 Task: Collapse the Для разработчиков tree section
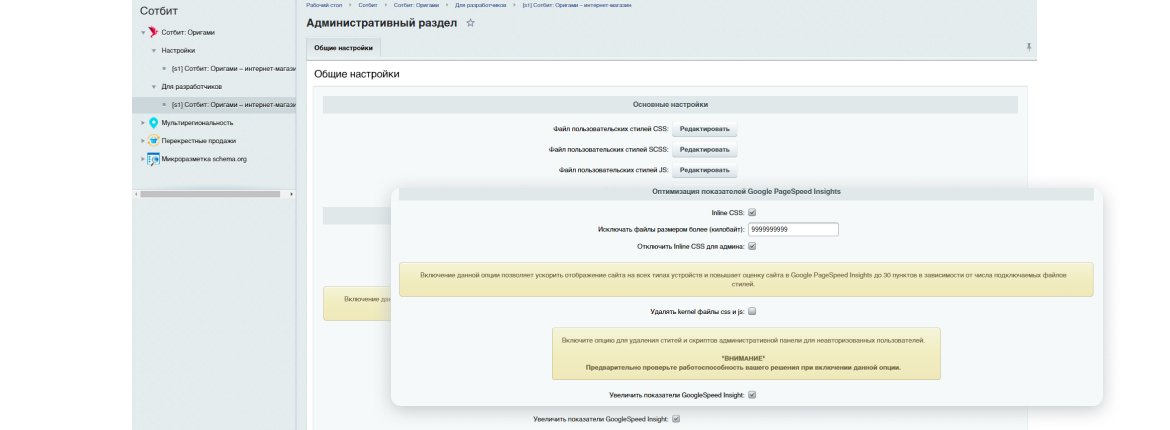(154, 87)
